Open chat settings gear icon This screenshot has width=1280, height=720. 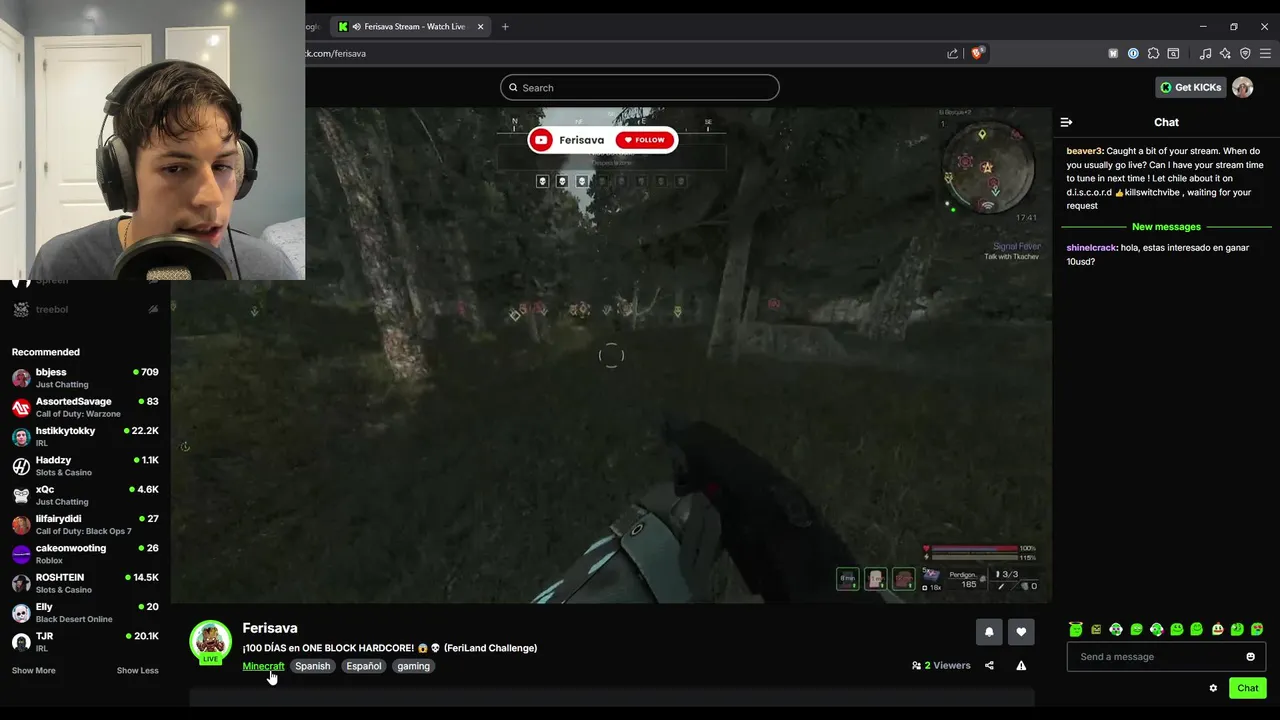pos(1213,688)
